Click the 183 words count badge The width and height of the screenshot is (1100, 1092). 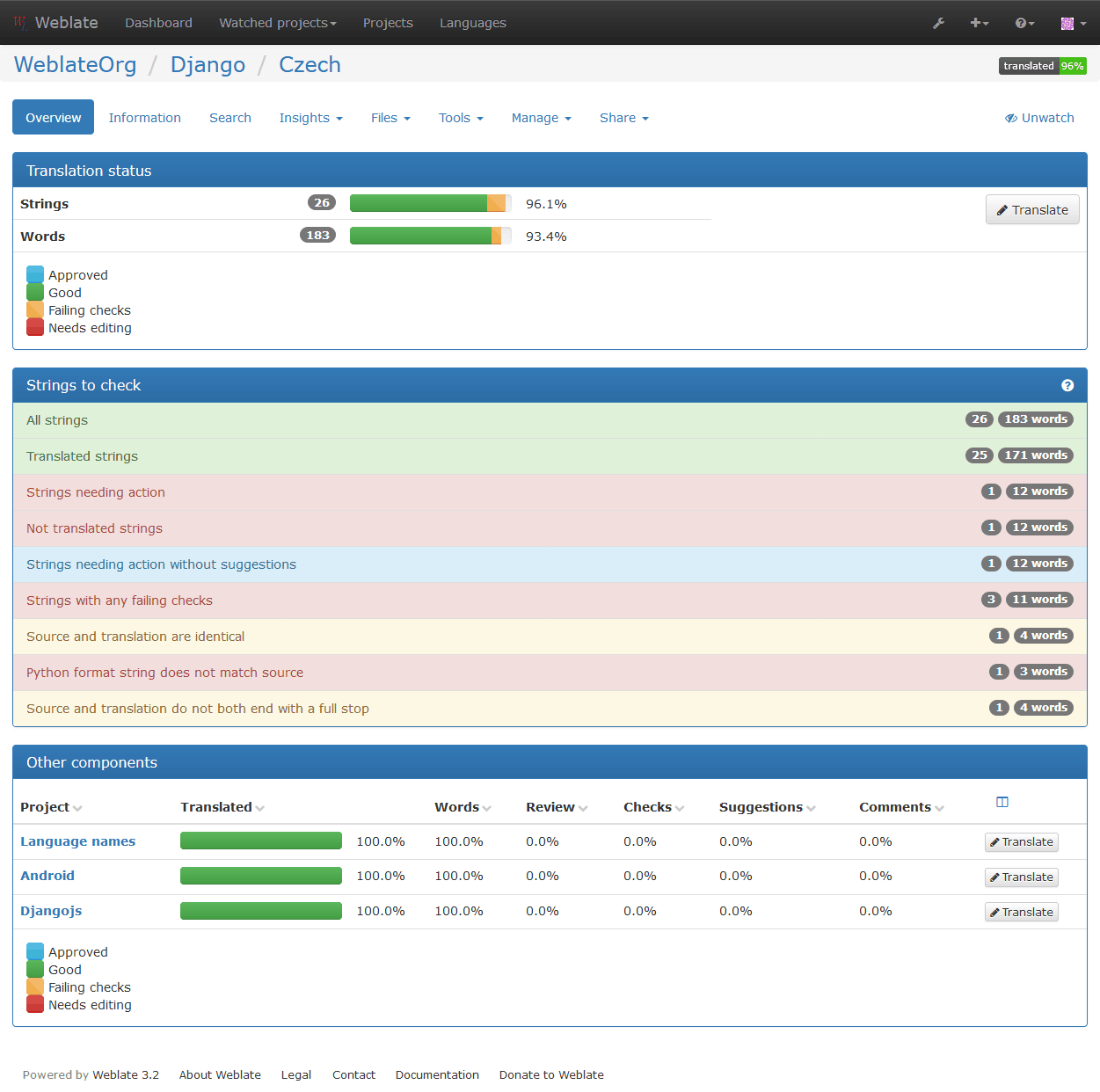[317, 235]
